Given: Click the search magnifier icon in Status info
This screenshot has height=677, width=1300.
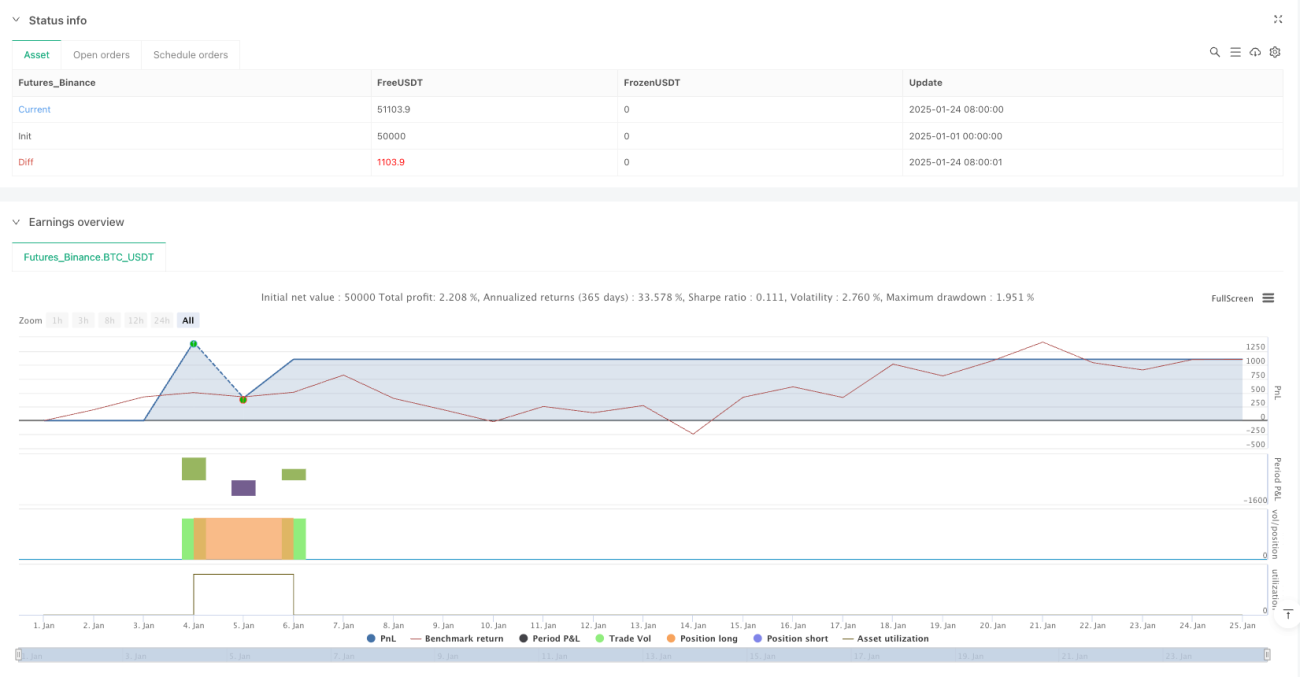Looking at the screenshot, I should 1215,52.
